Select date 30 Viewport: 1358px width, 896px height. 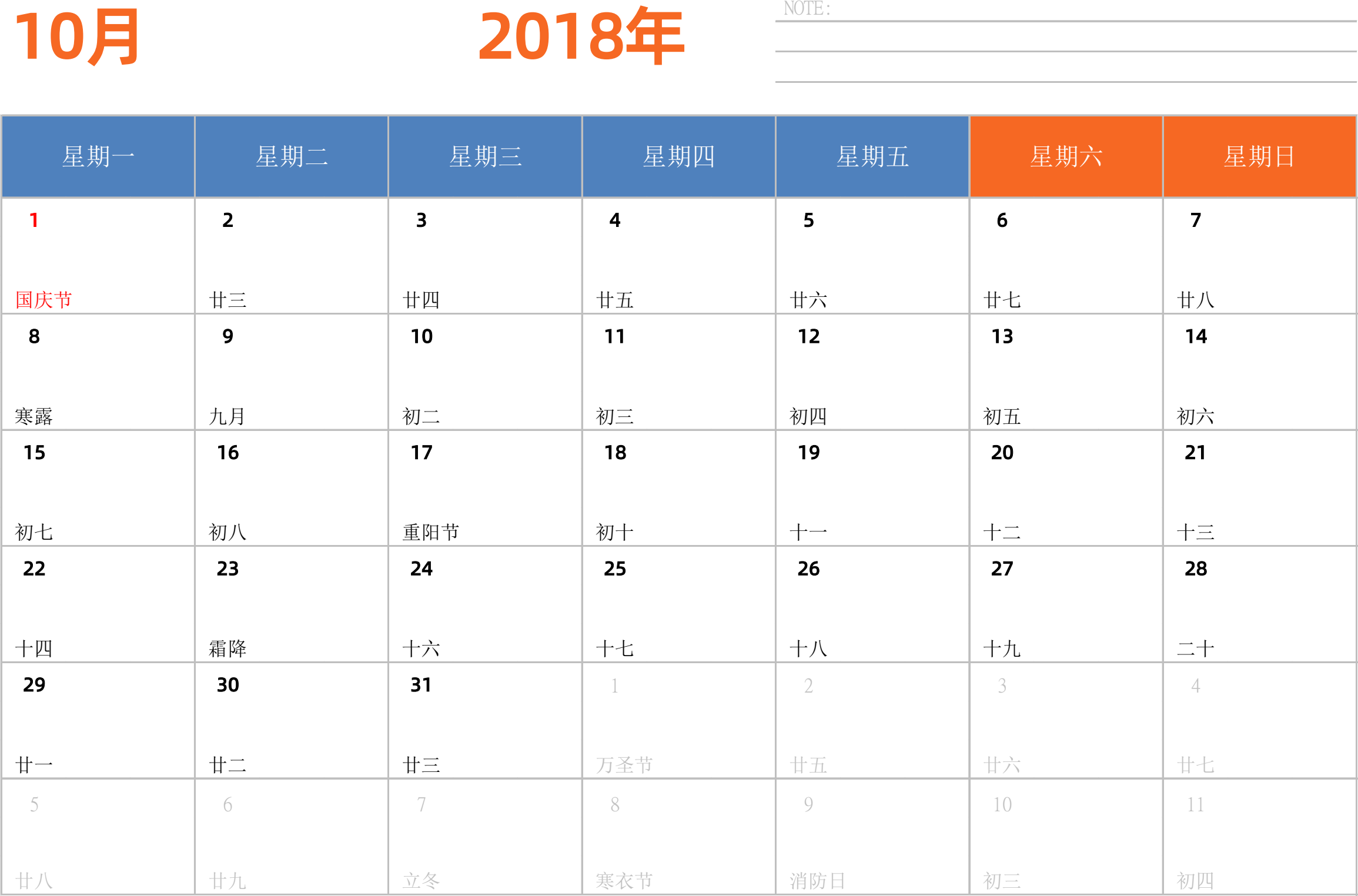pos(228,685)
